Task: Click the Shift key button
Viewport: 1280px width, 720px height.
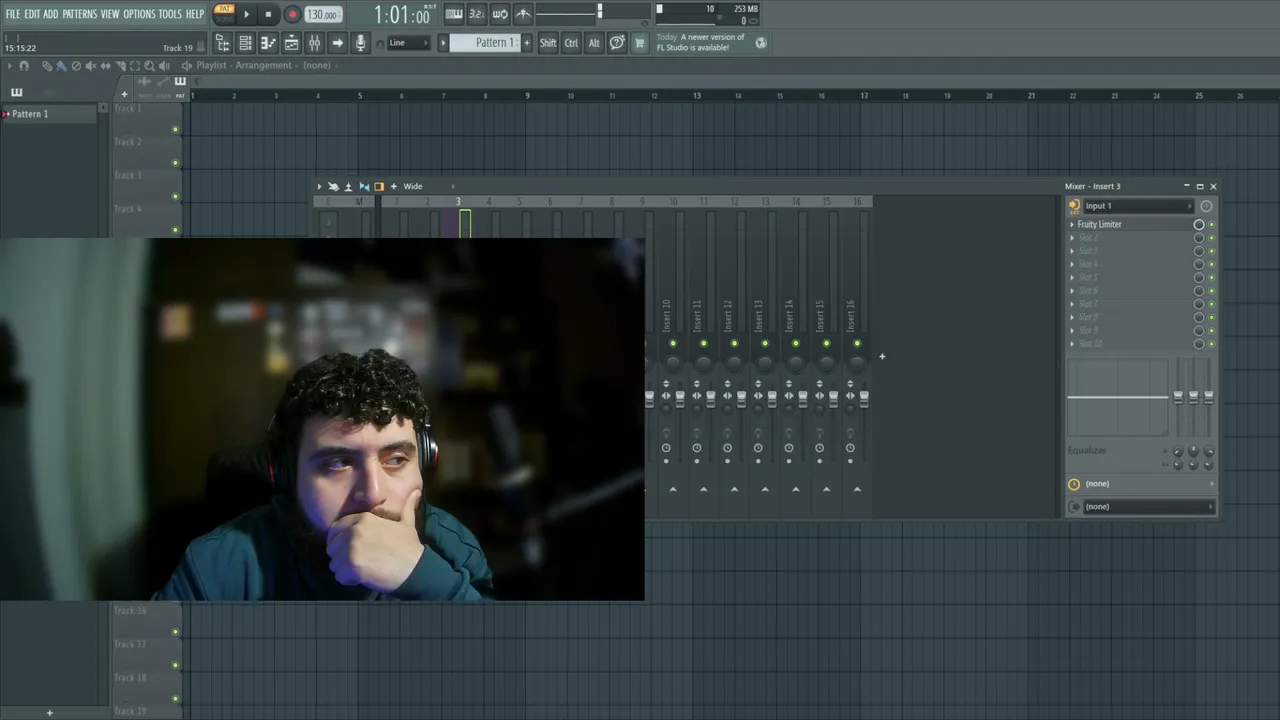Action: point(548,43)
